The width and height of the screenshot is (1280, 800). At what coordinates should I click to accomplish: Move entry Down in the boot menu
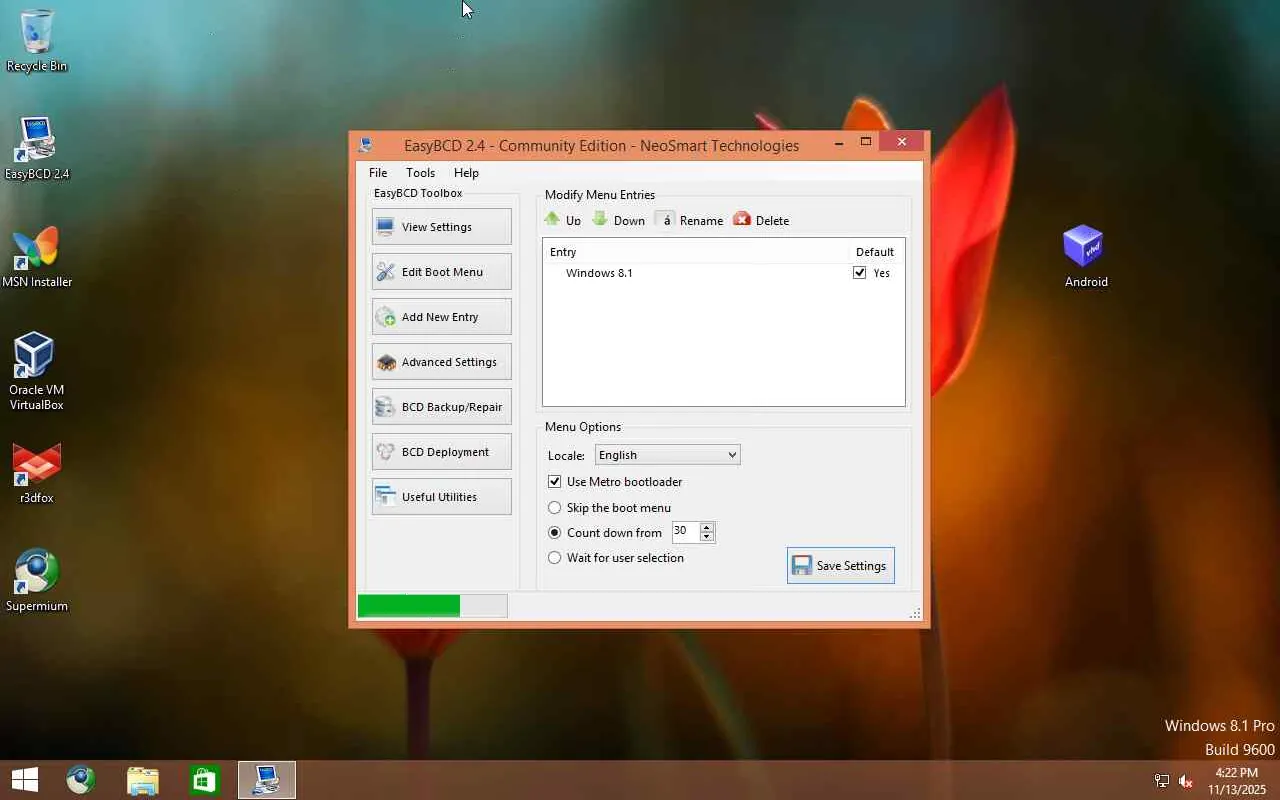(618, 220)
